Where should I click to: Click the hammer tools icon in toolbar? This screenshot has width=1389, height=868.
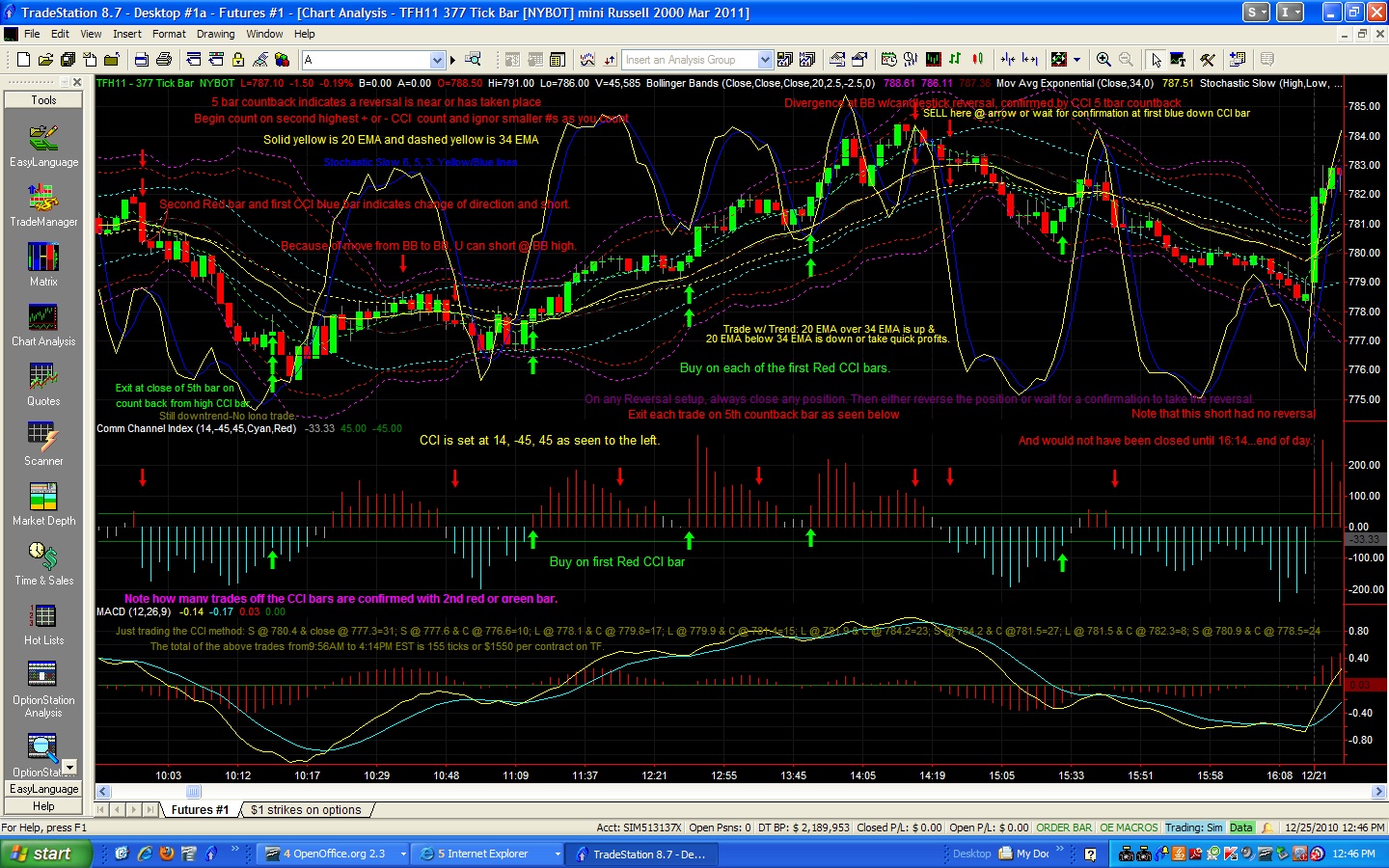[1208, 60]
